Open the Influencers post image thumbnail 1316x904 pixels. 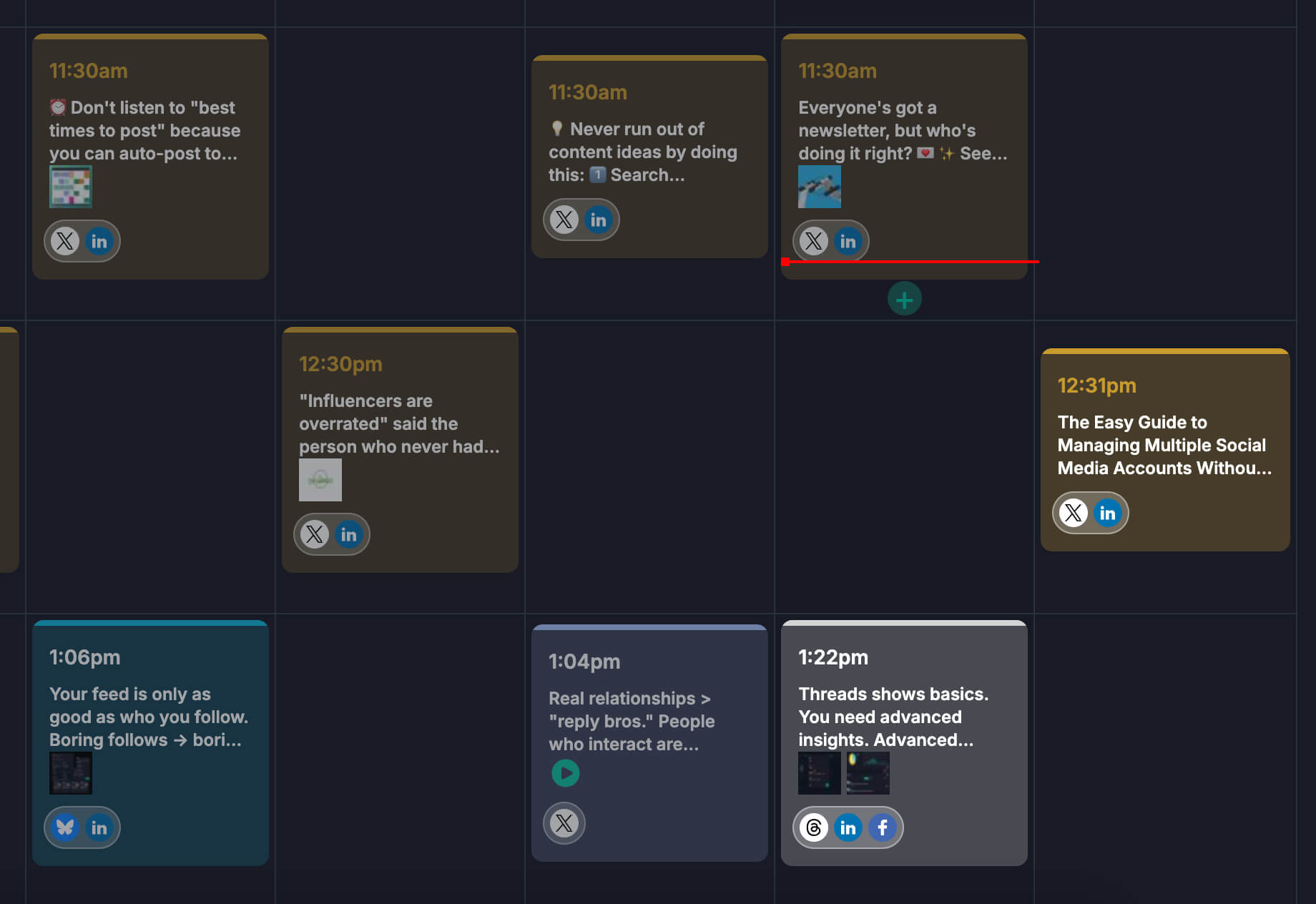[320, 480]
